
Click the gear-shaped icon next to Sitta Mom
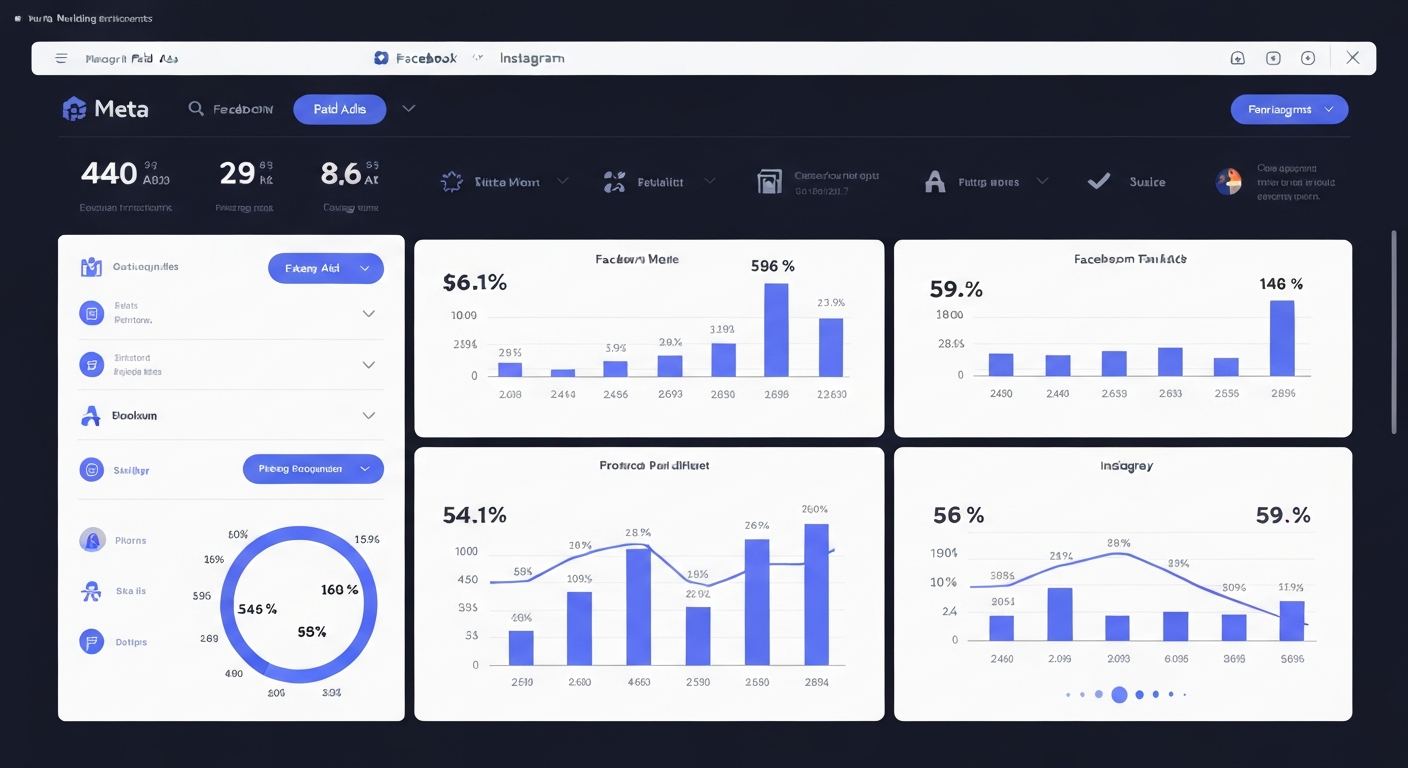point(452,182)
